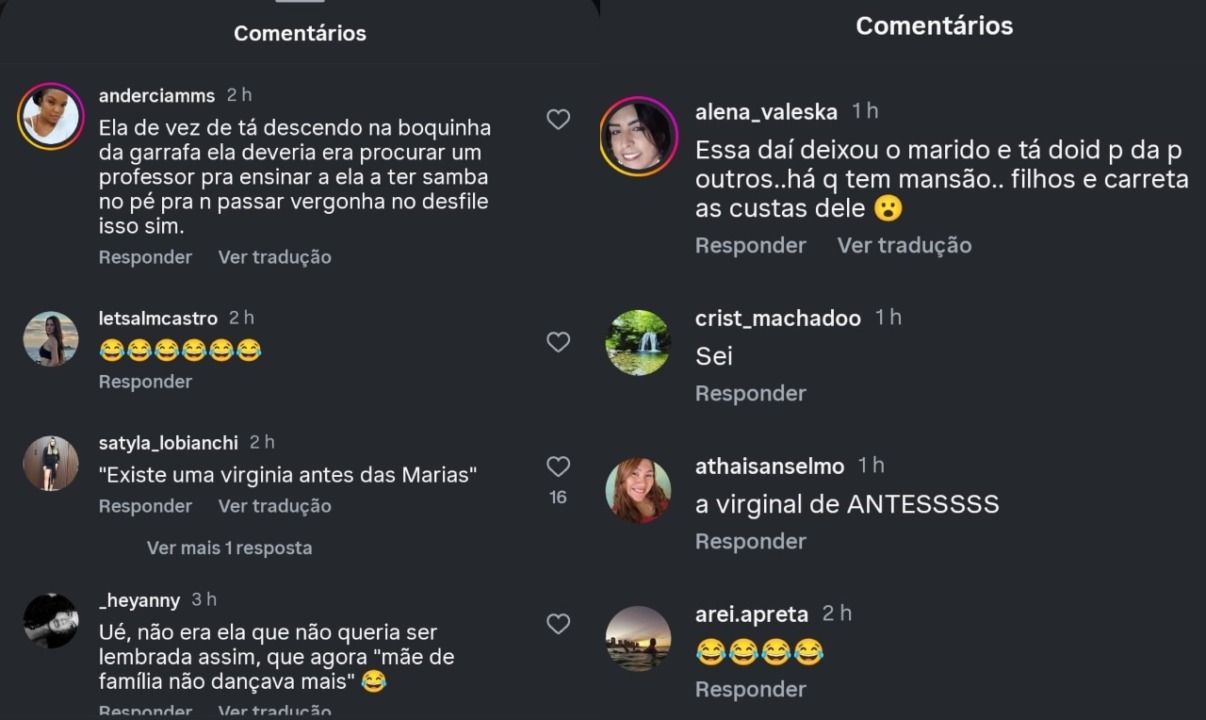Screen dimensions: 1206x720
Task: Open the _heyanny username link
Action: click(139, 601)
